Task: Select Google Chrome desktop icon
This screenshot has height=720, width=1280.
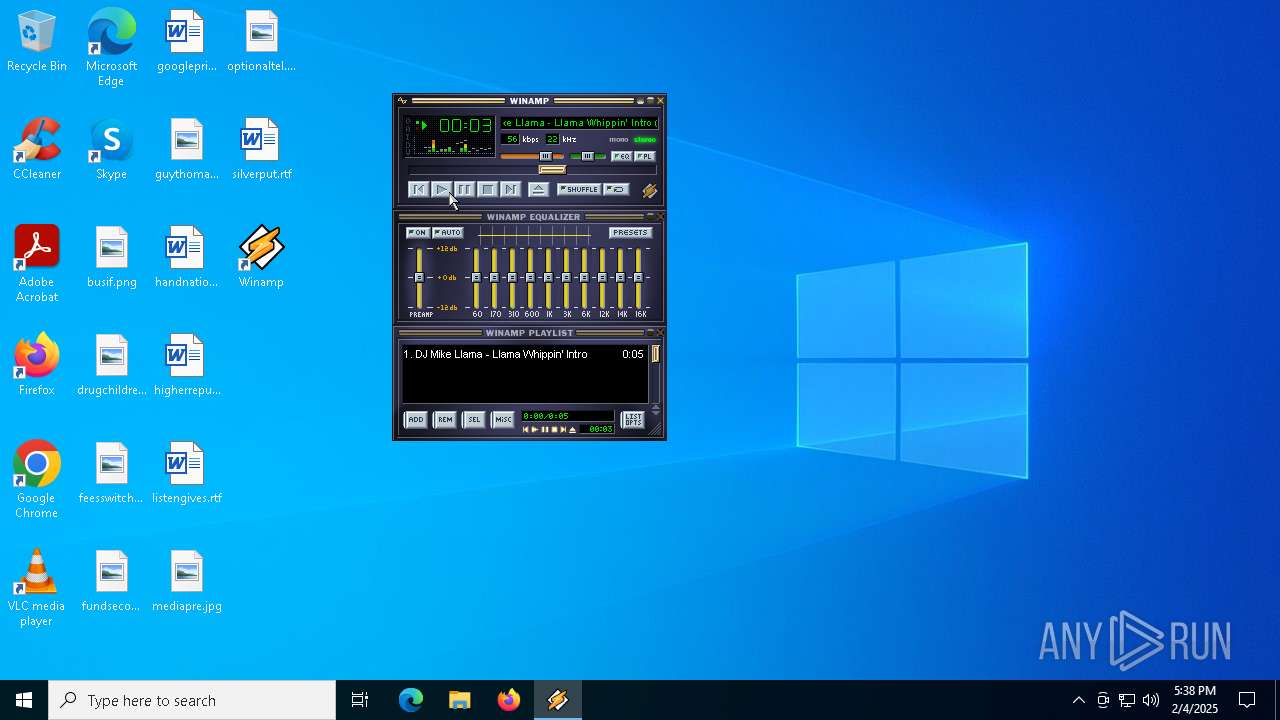Action: (37, 481)
